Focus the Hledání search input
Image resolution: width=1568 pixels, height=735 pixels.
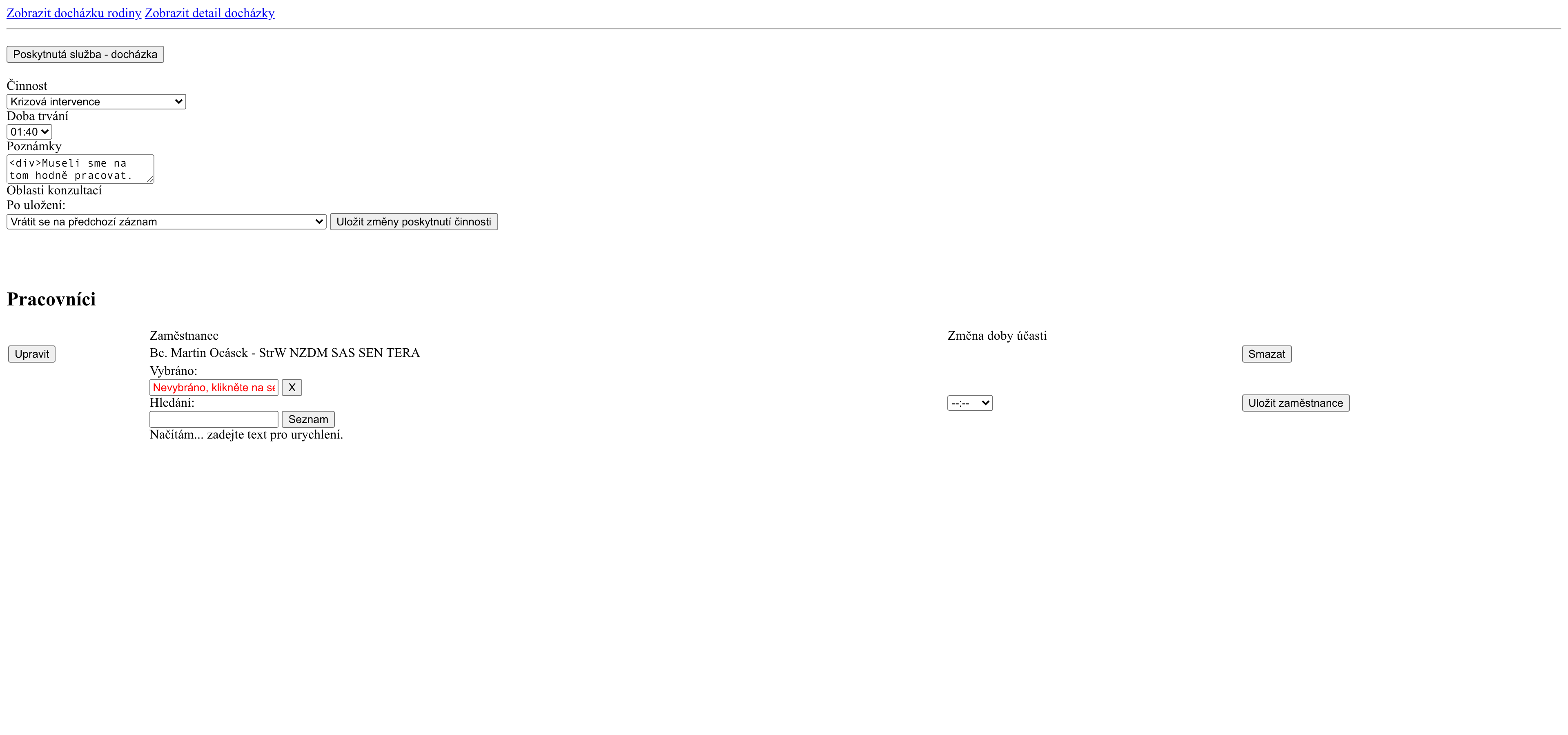[214, 419]
